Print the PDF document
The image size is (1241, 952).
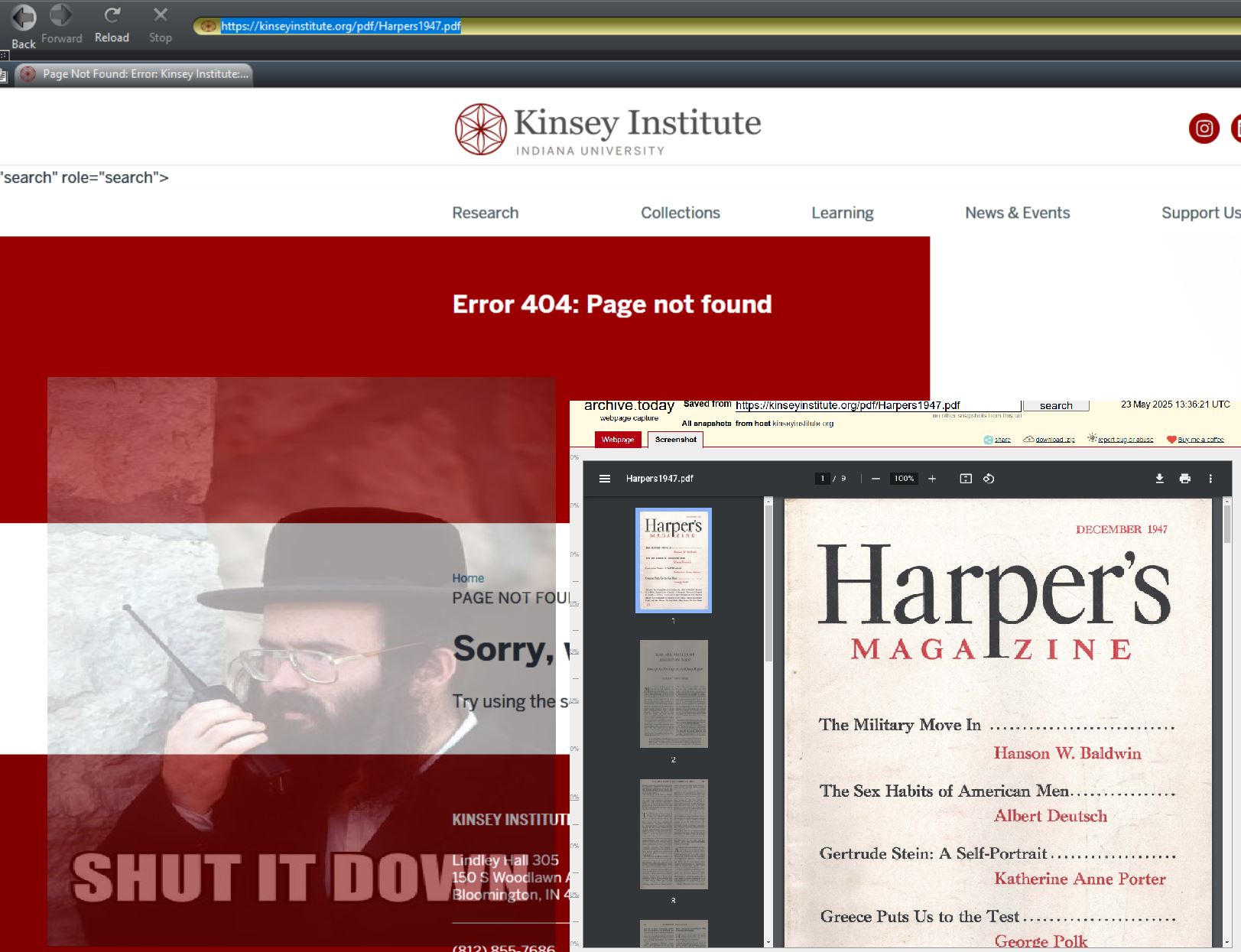pos(1185,479)
